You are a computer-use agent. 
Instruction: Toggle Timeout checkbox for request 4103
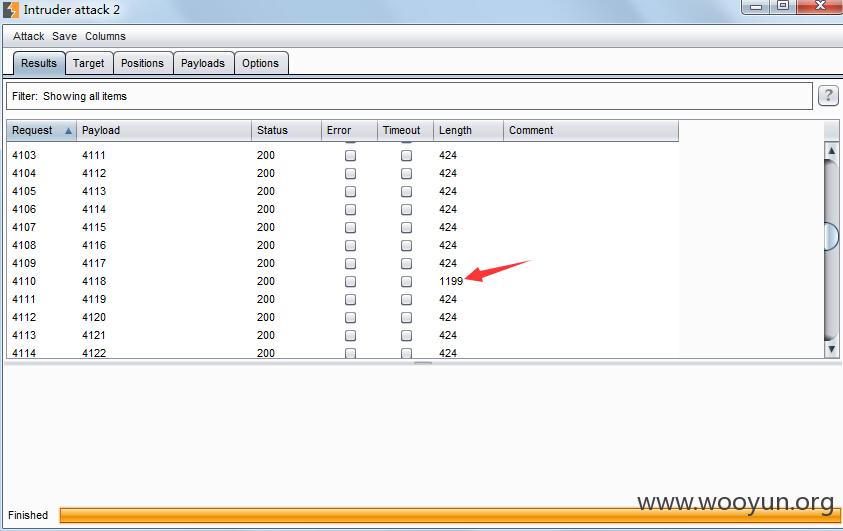click(x=406, y=155)
